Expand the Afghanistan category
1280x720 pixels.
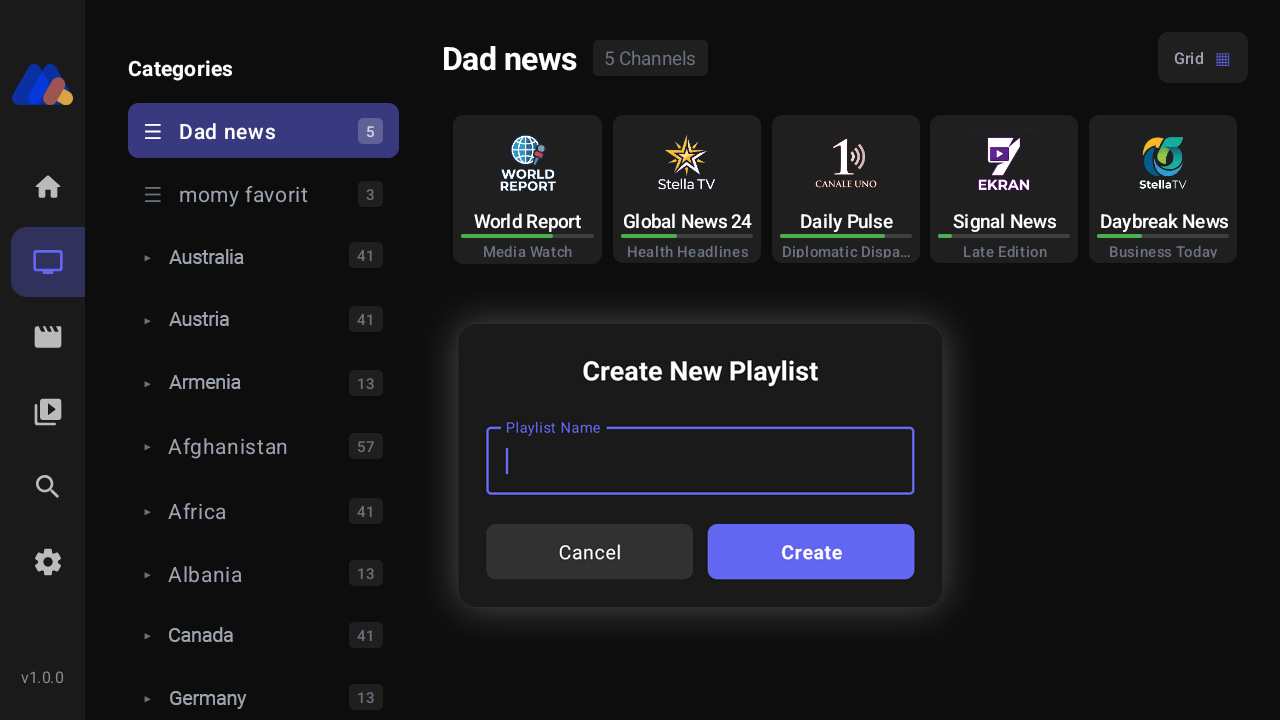tap(227, 446)
